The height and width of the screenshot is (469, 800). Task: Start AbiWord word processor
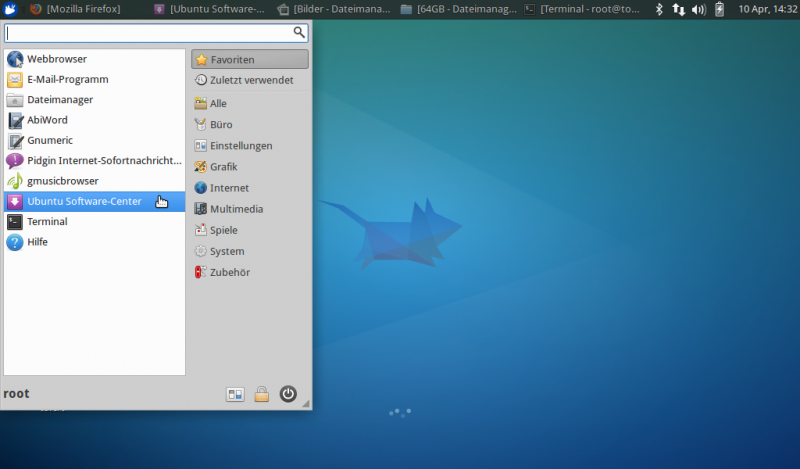tap(94, 120)
